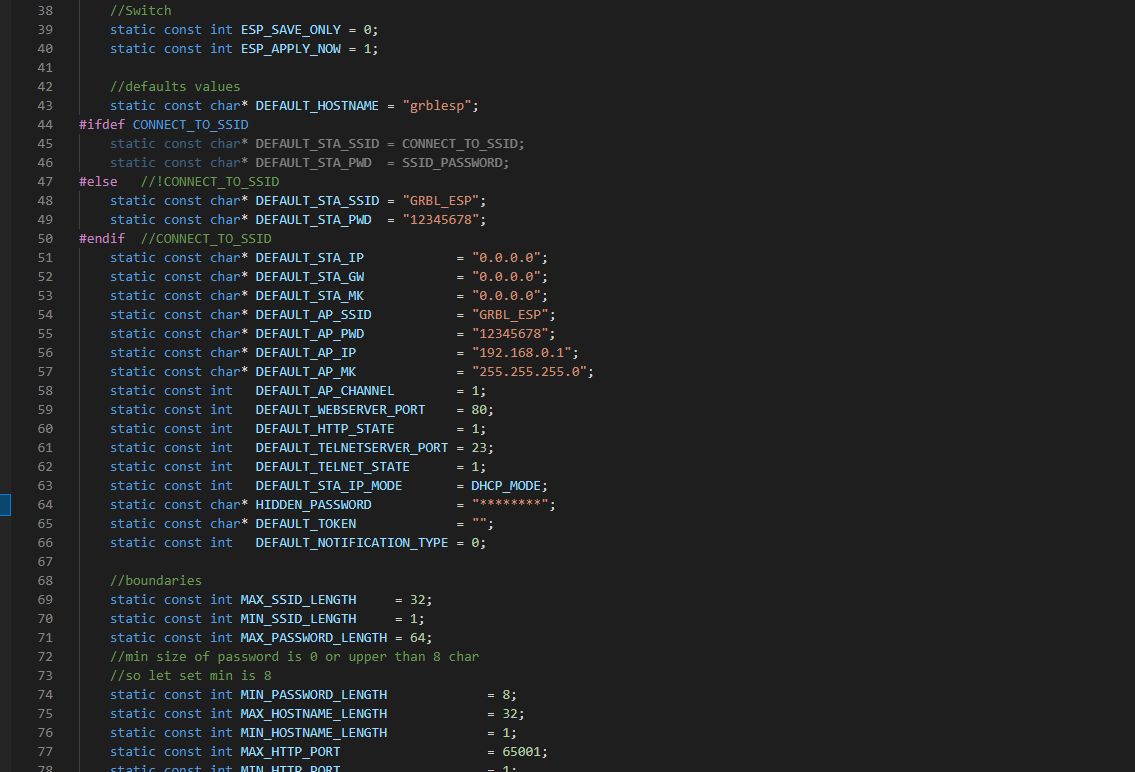Click the #endif //CONNECT_TO_SSID directive
The height and width of the screenshot is (772, 1135).
coord(101,238)
